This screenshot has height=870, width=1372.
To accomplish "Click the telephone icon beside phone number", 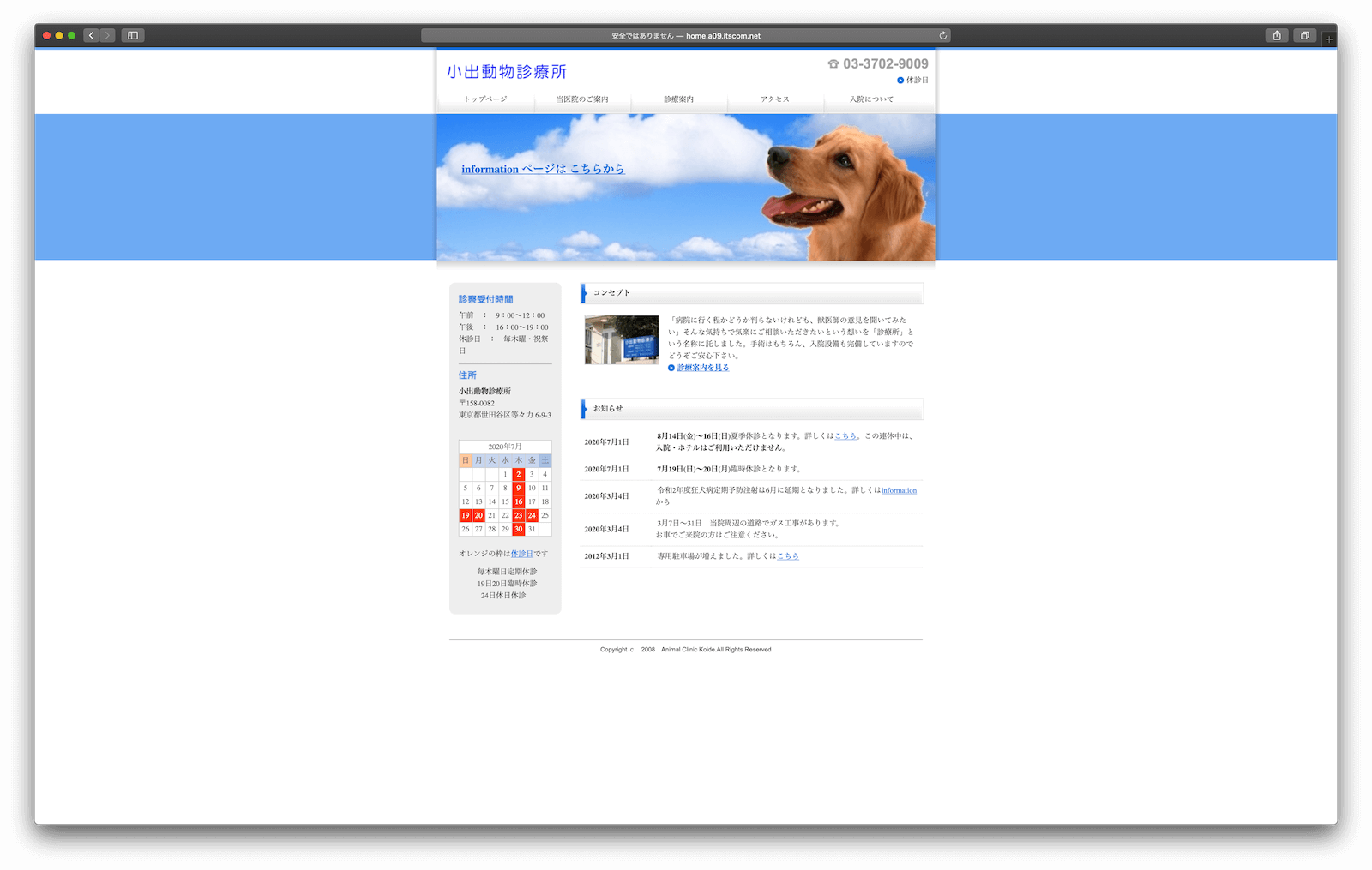I will click(833, 64).
